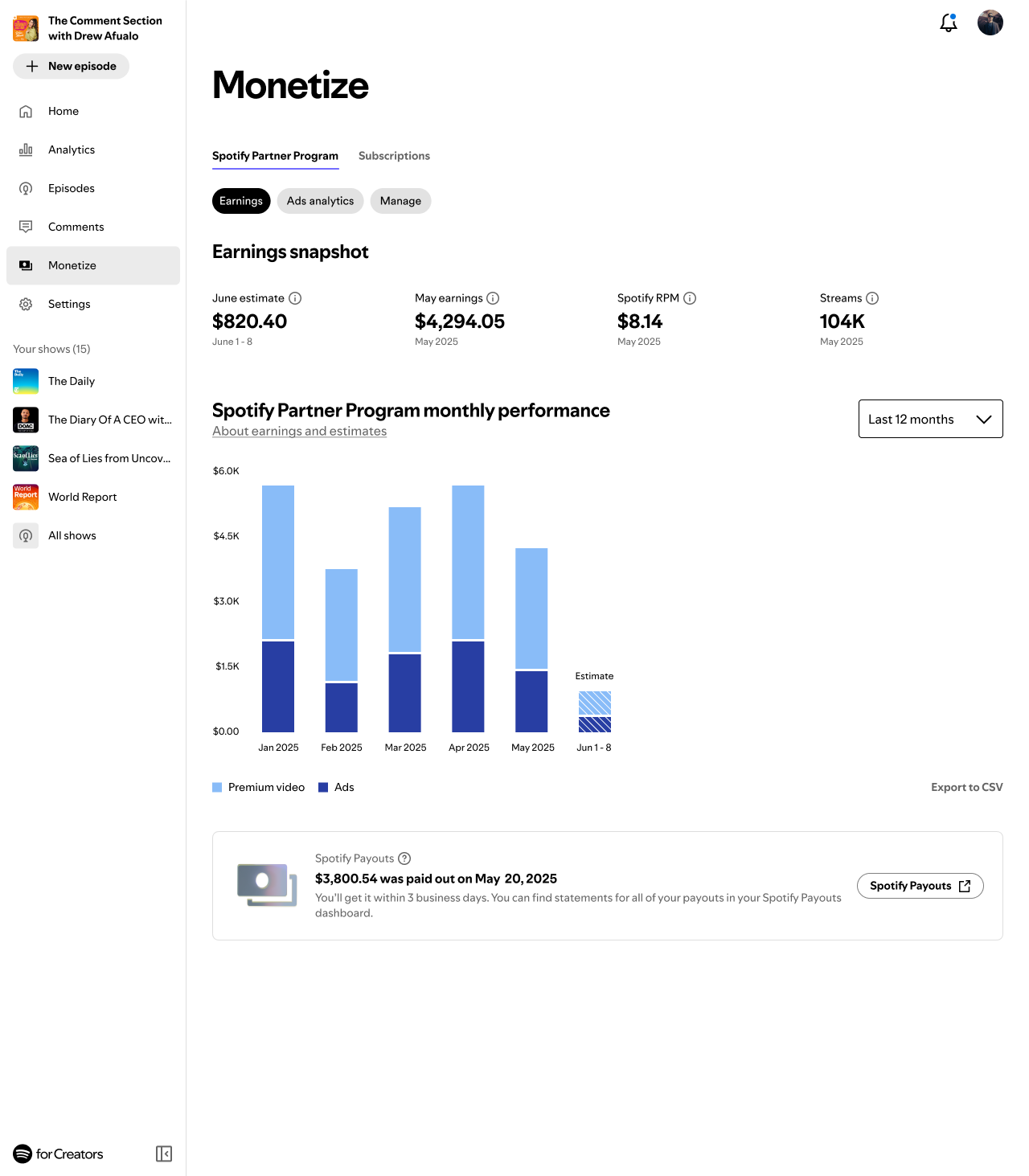
Task: Go to Episodes in sidebar
Action: pyautogui.click(x=93, y=188)
